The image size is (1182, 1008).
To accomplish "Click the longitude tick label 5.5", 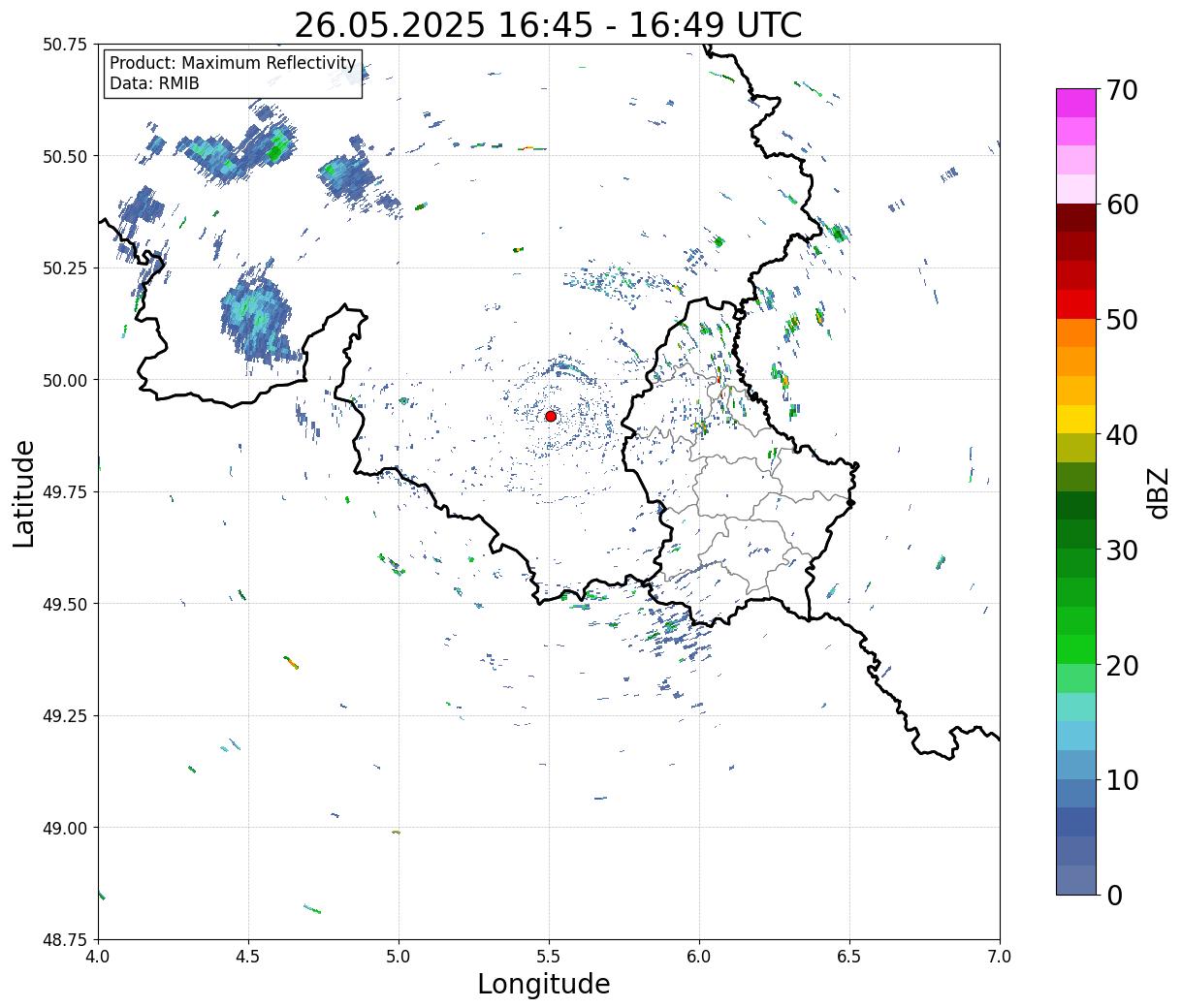I will (549, 957).
